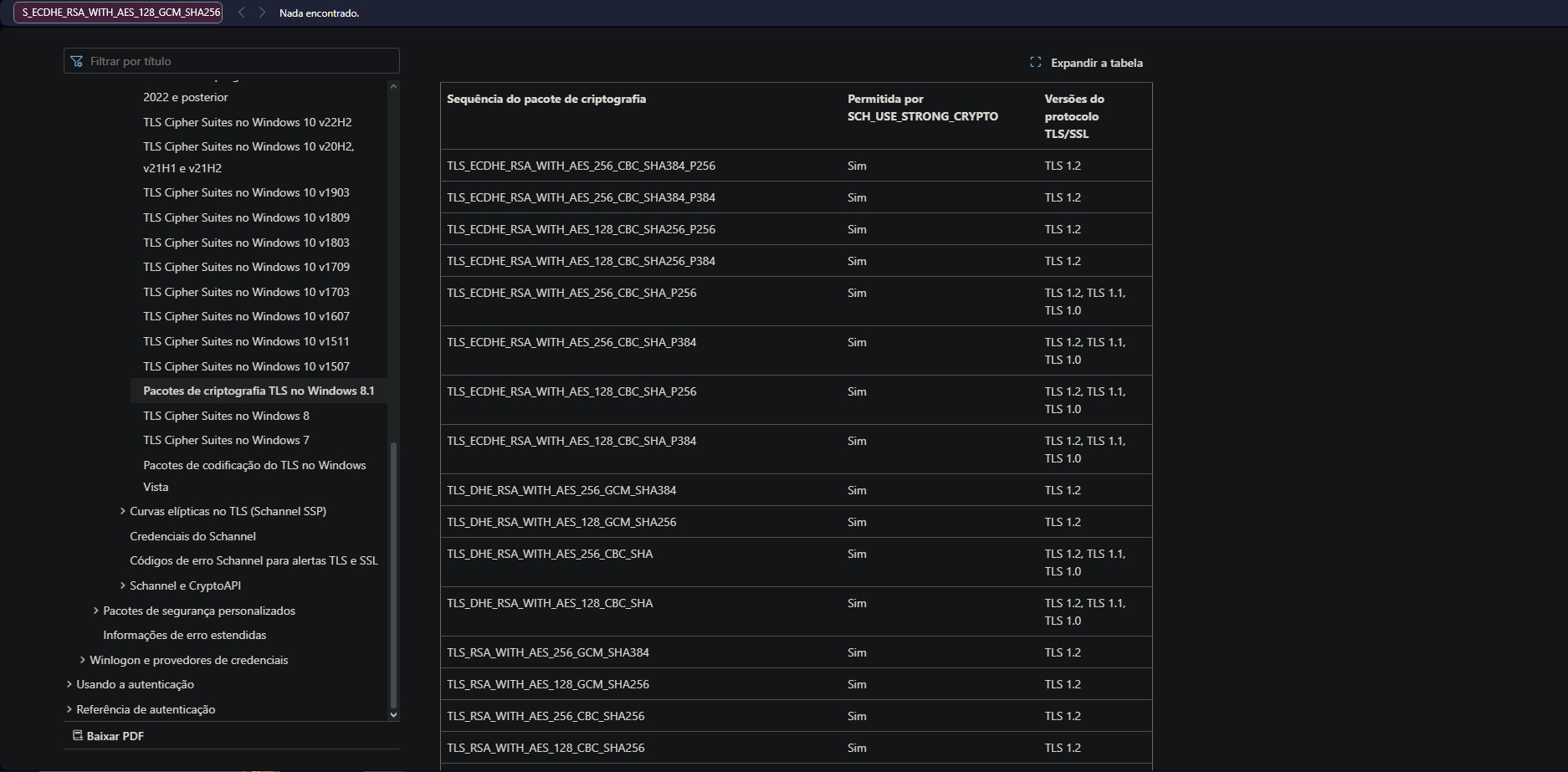Open TLS Cipher Suites no Windows 10 v1703
Screen dimensions: 1568x772
(x=246, y=292)
